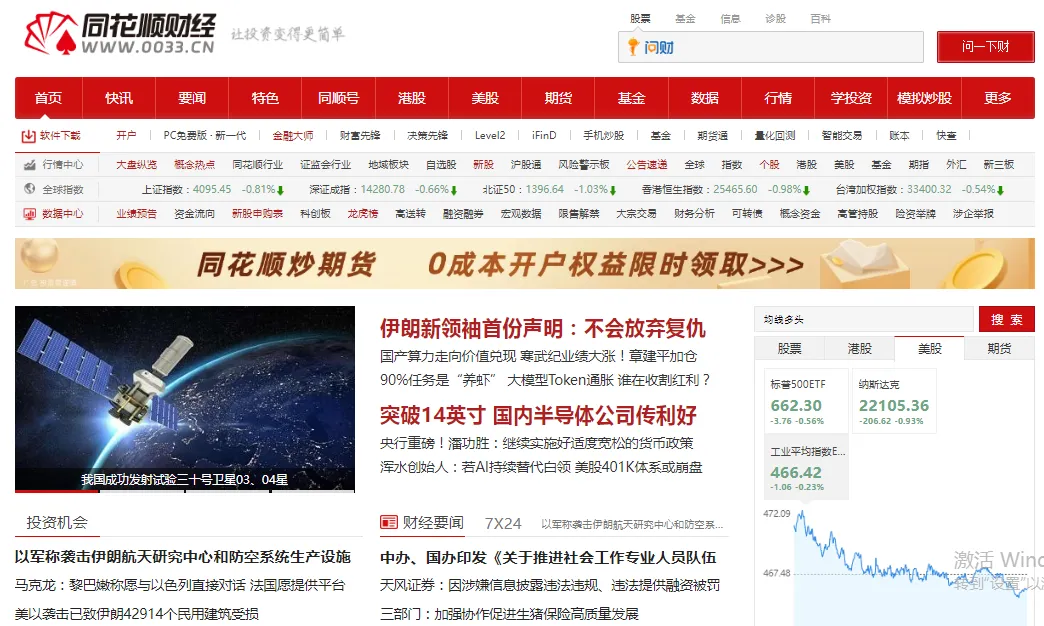Open the 业绩预告 data link
Screen dimensions: 1044x626
tap(136, 214)
